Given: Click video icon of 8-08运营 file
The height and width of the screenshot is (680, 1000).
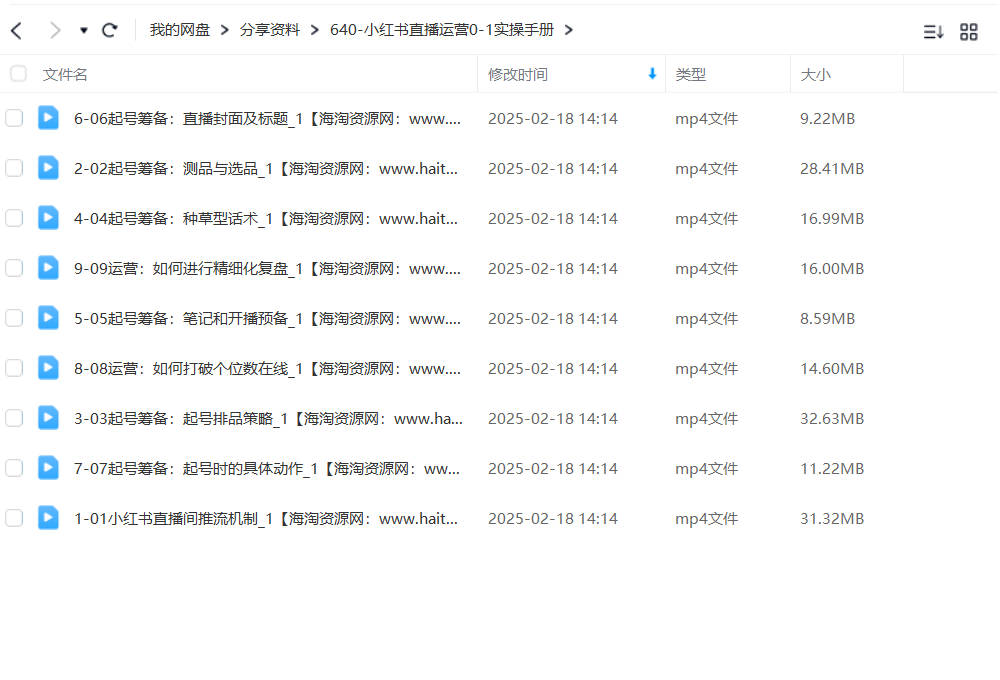Looking at the screenshot, I should (x=48, y=367).
